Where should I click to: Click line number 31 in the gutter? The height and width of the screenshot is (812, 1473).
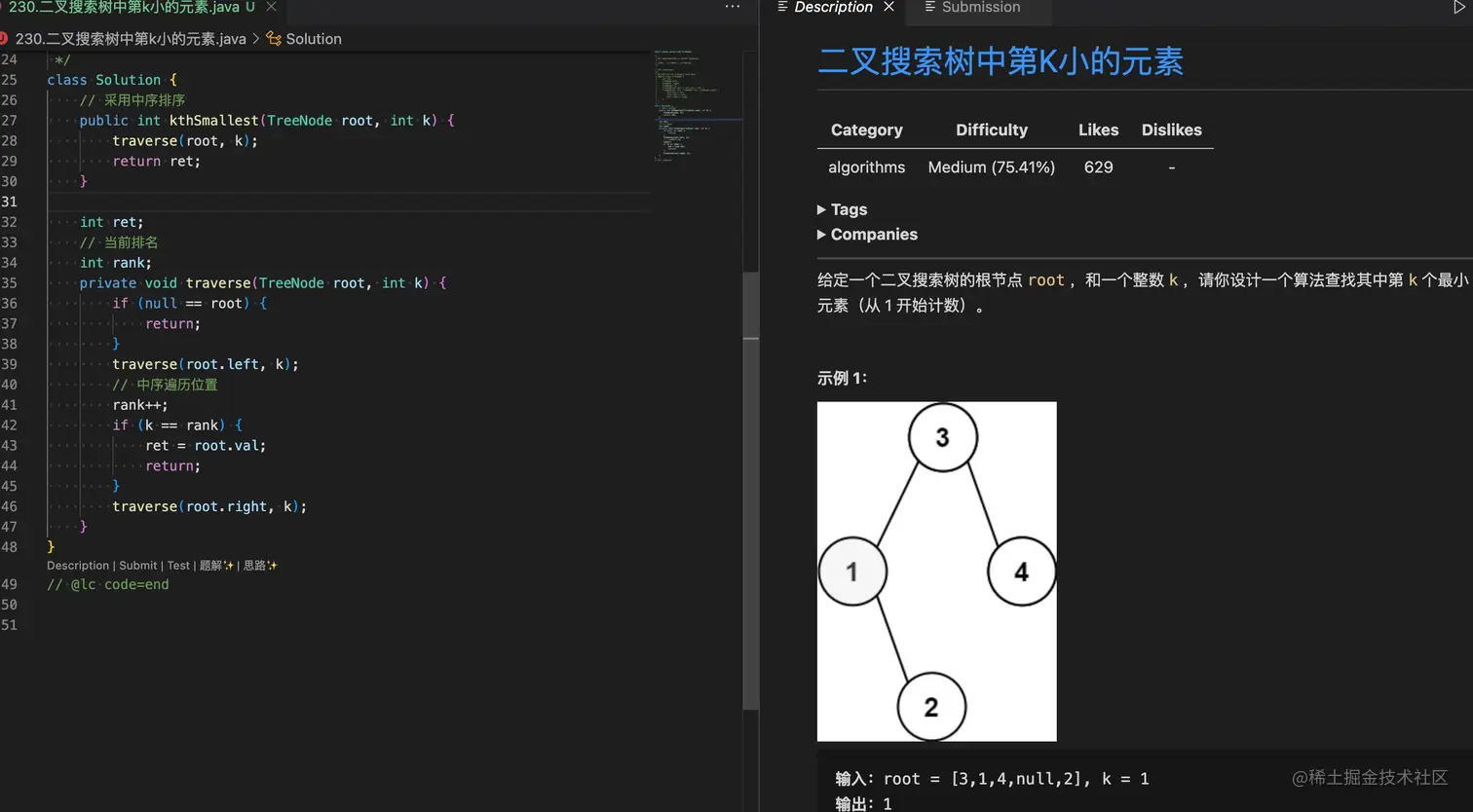coord(9,202)
